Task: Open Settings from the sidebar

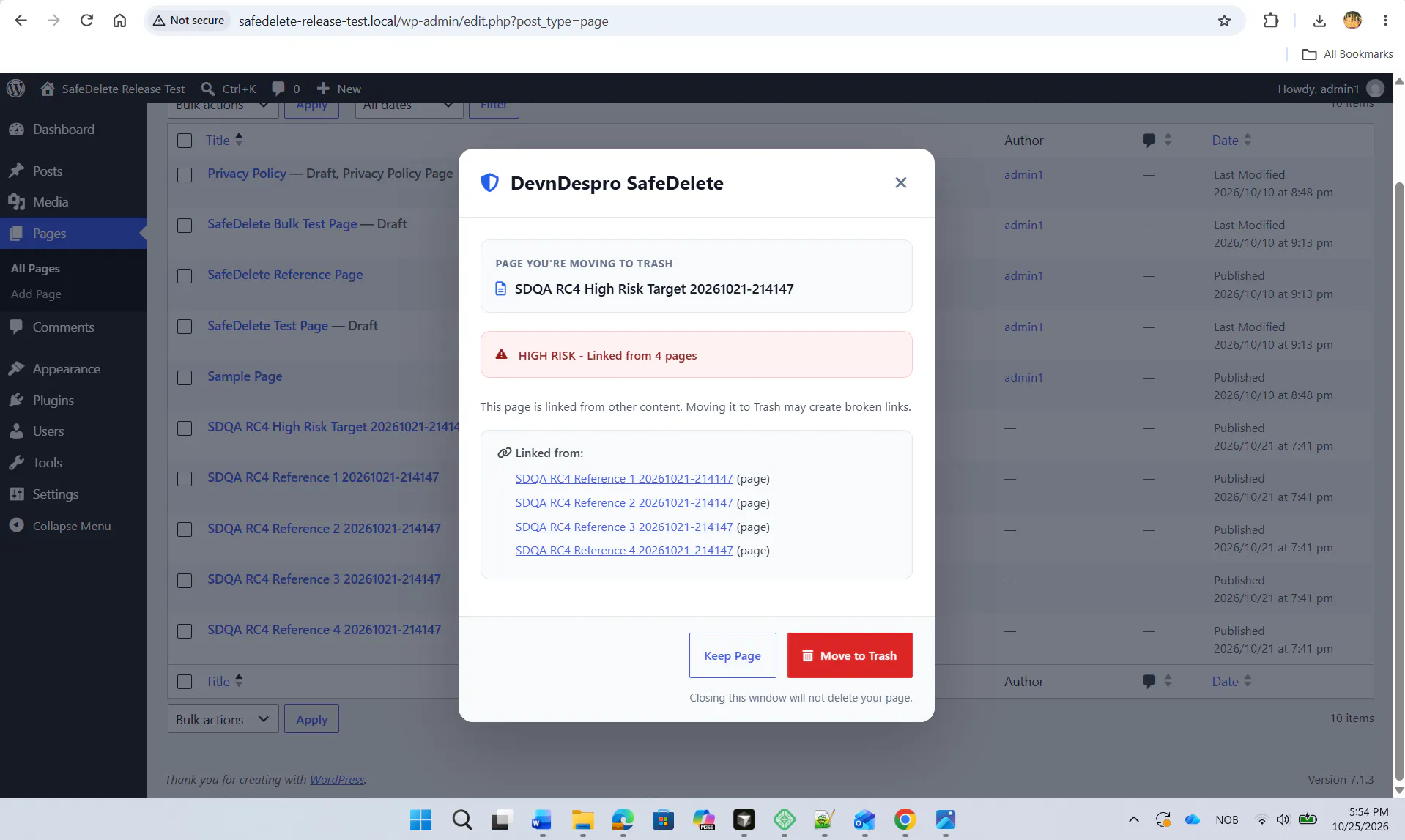Action: (55, 494)
